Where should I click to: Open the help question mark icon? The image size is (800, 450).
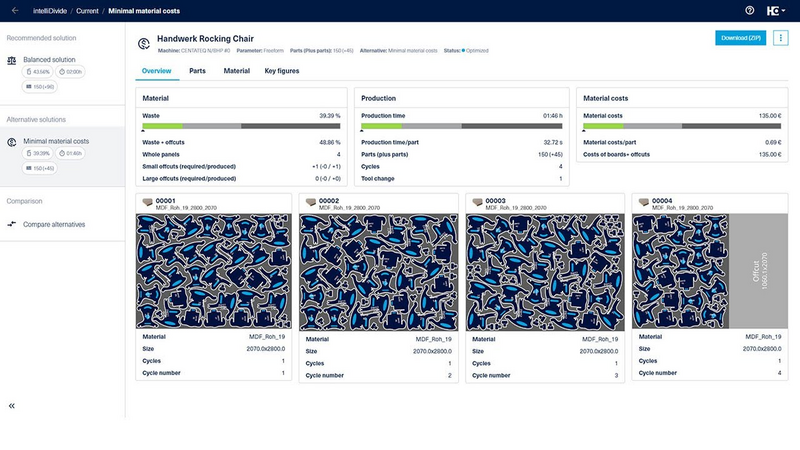tap(750, 10)
